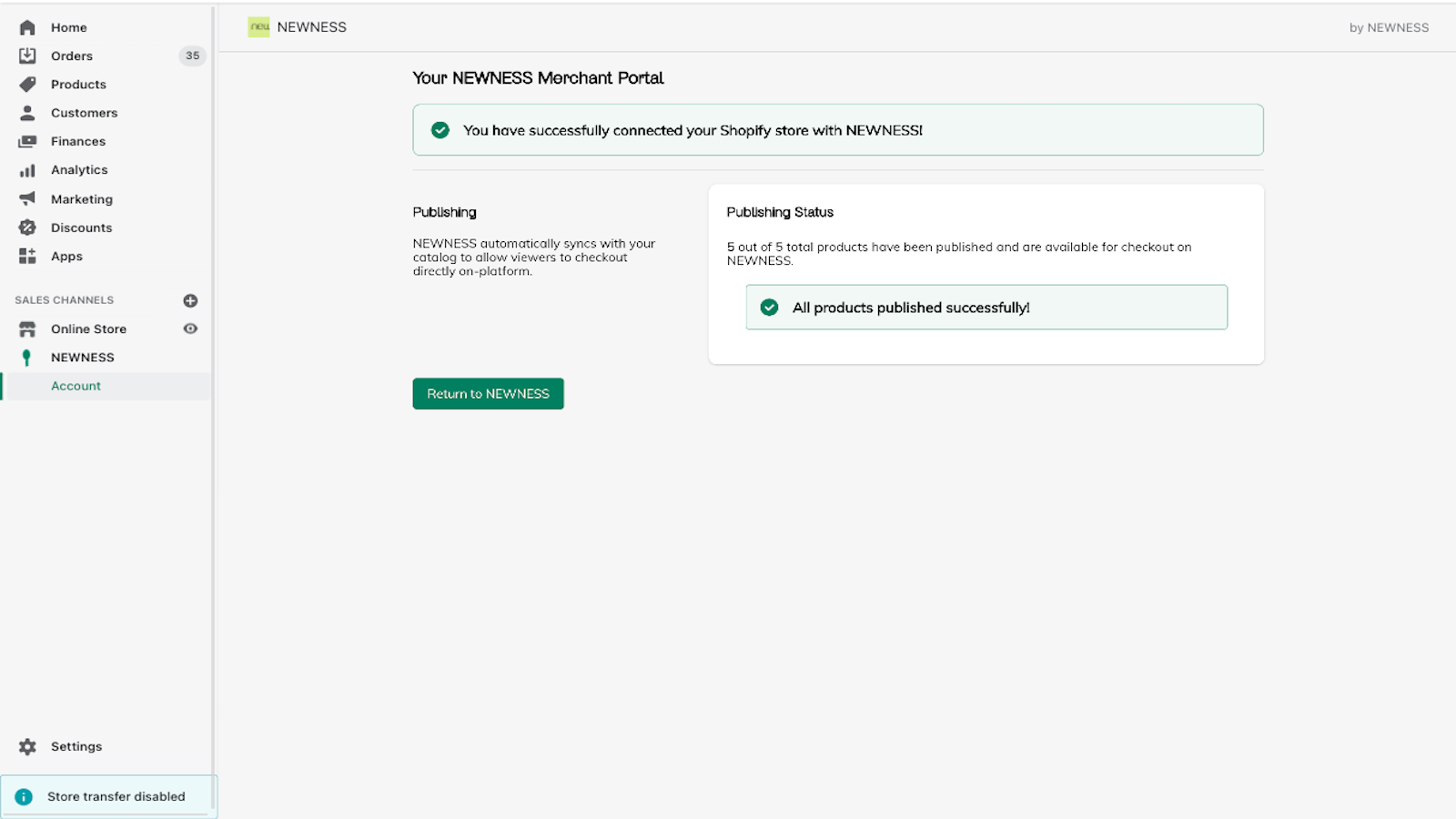Image resolution: width=1456 pixels, height=819 pixels.
Task: Add a sales channel with the plus icon
Action: coord(190,300)
